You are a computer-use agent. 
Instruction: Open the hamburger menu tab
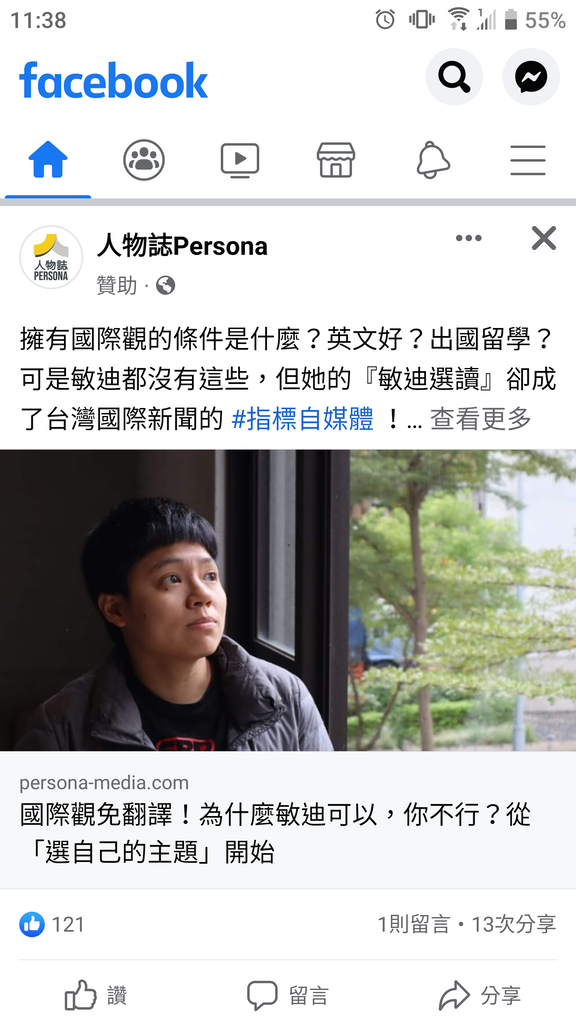pyautogui.click(x=528, y=160)
